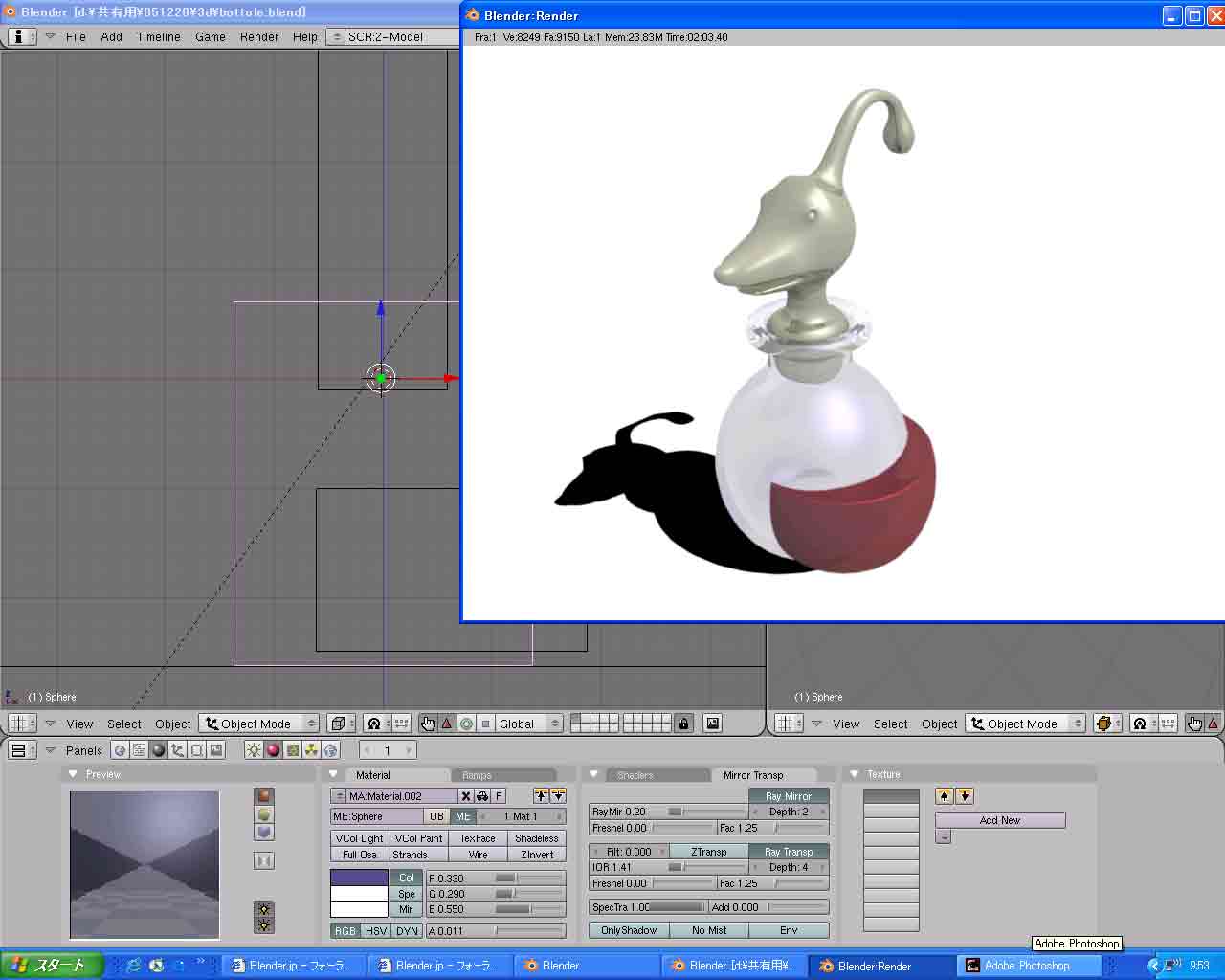Open the Global orientation dropdown
1225x980 pixels.
click(x=529, y=724)
